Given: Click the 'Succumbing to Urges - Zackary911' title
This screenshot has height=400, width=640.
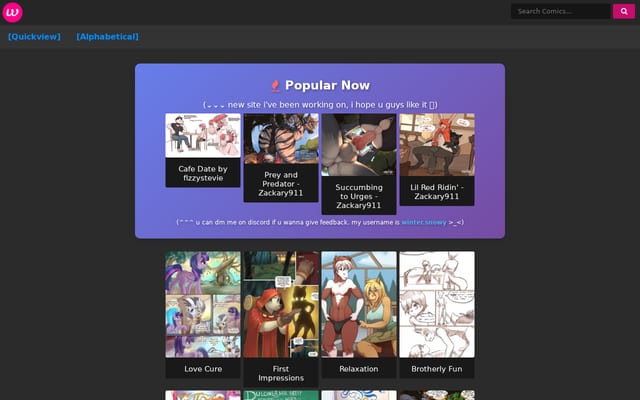Looking at the screenshot, I should pos(359,196).
